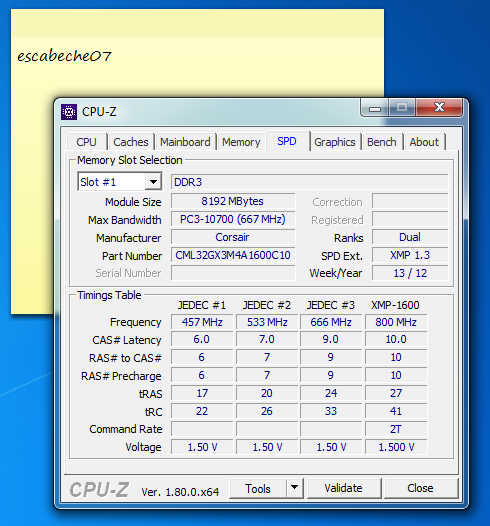This screenshot has height=526, width=490.
Task: Minimize the CPU-Z window
Action: pos(375,108)
